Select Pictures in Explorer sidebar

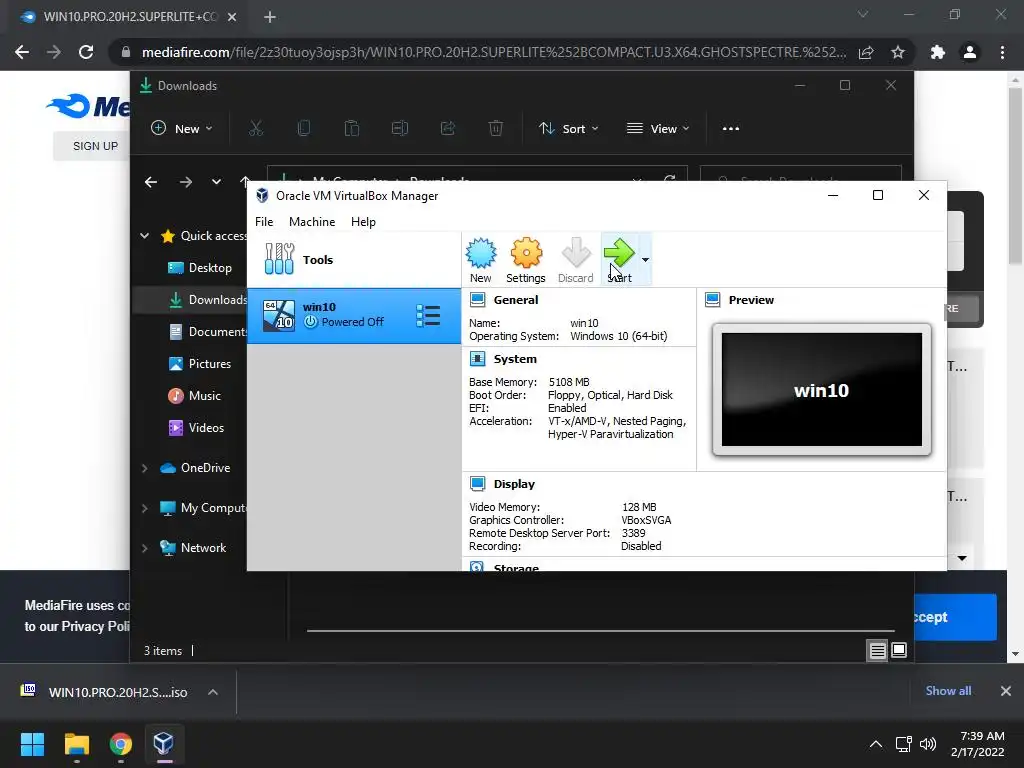[x=200, y=364]
